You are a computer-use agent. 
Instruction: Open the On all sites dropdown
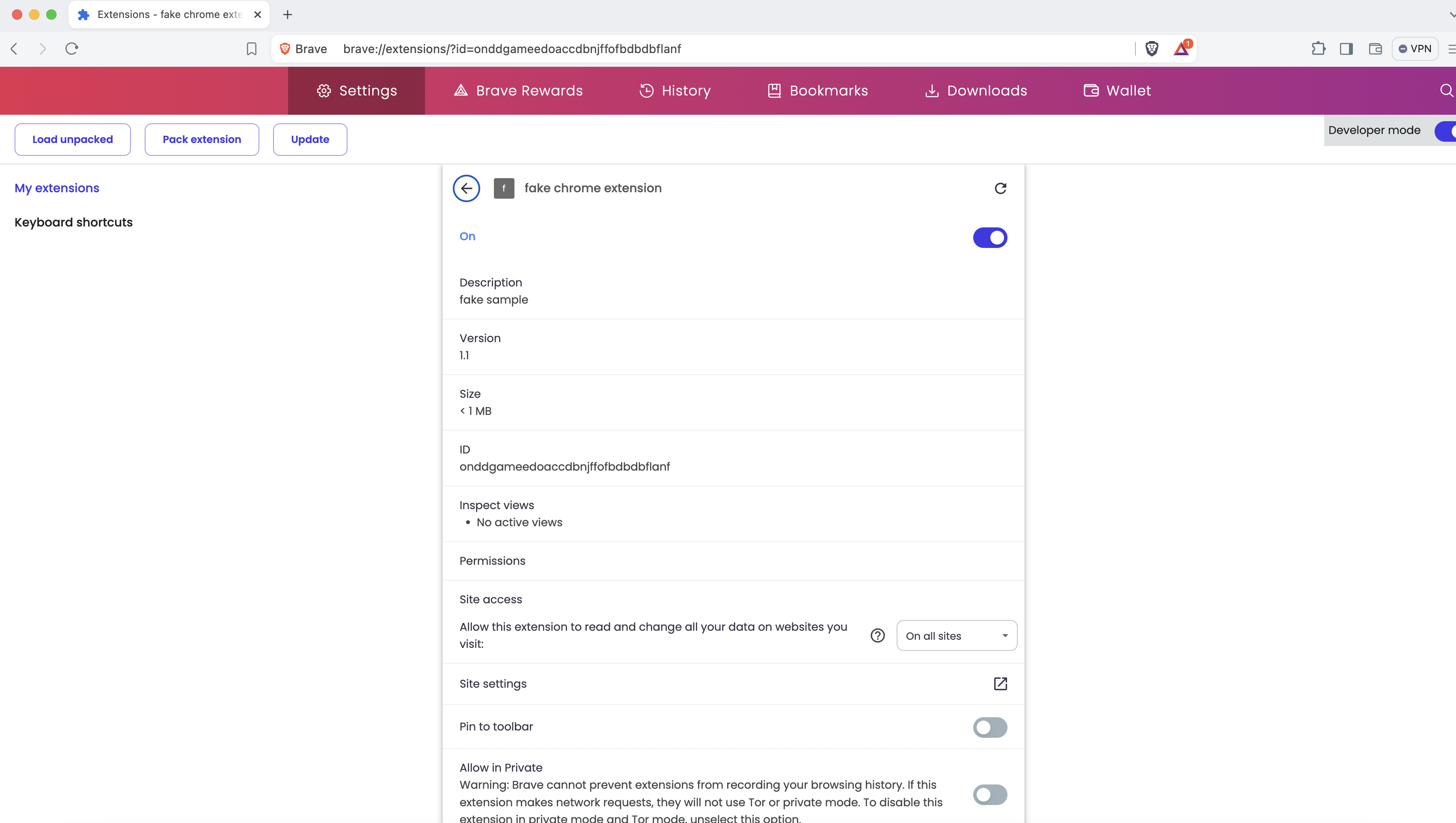pyautogui.click(x=957, y=636)
